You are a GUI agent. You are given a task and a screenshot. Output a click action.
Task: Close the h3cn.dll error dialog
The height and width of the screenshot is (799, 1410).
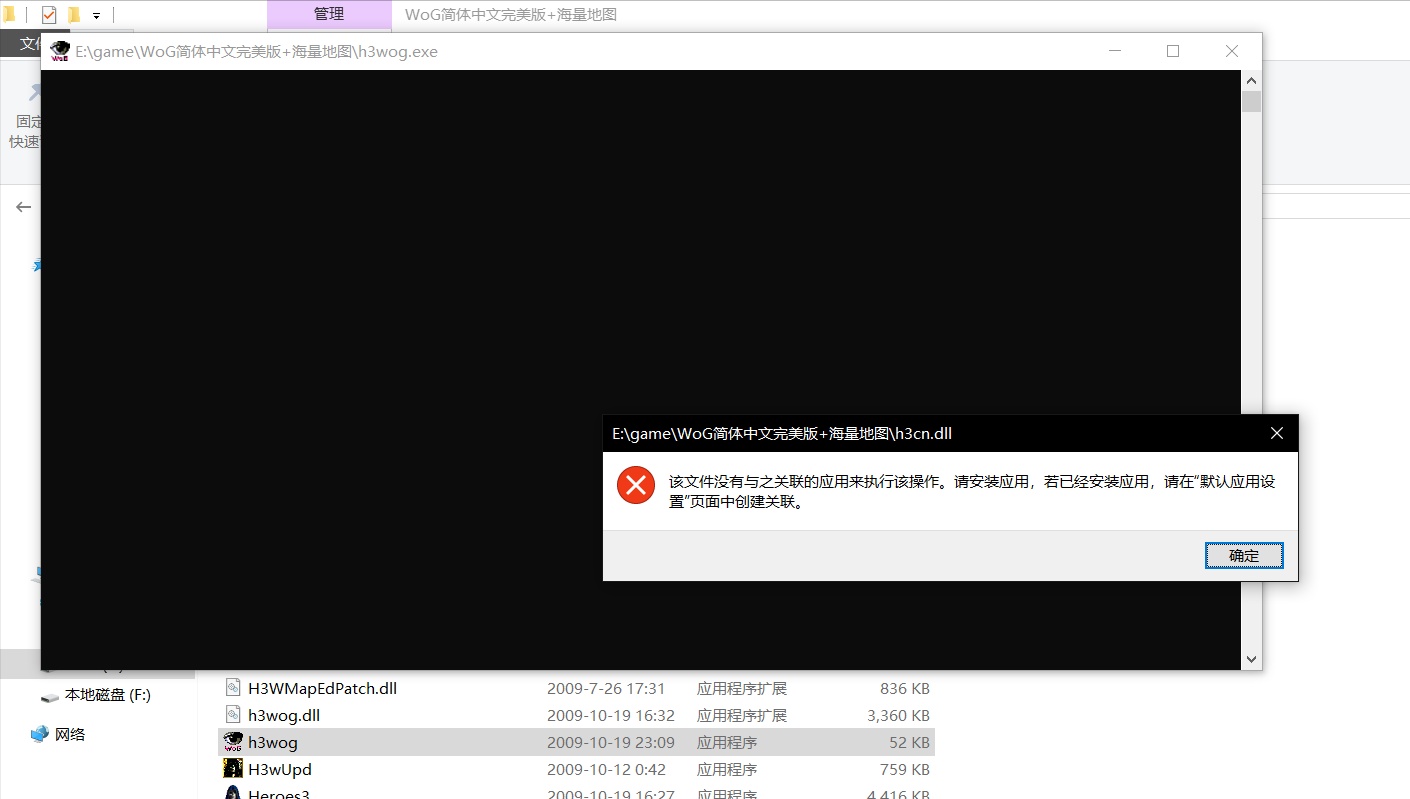pos(1276,433)
